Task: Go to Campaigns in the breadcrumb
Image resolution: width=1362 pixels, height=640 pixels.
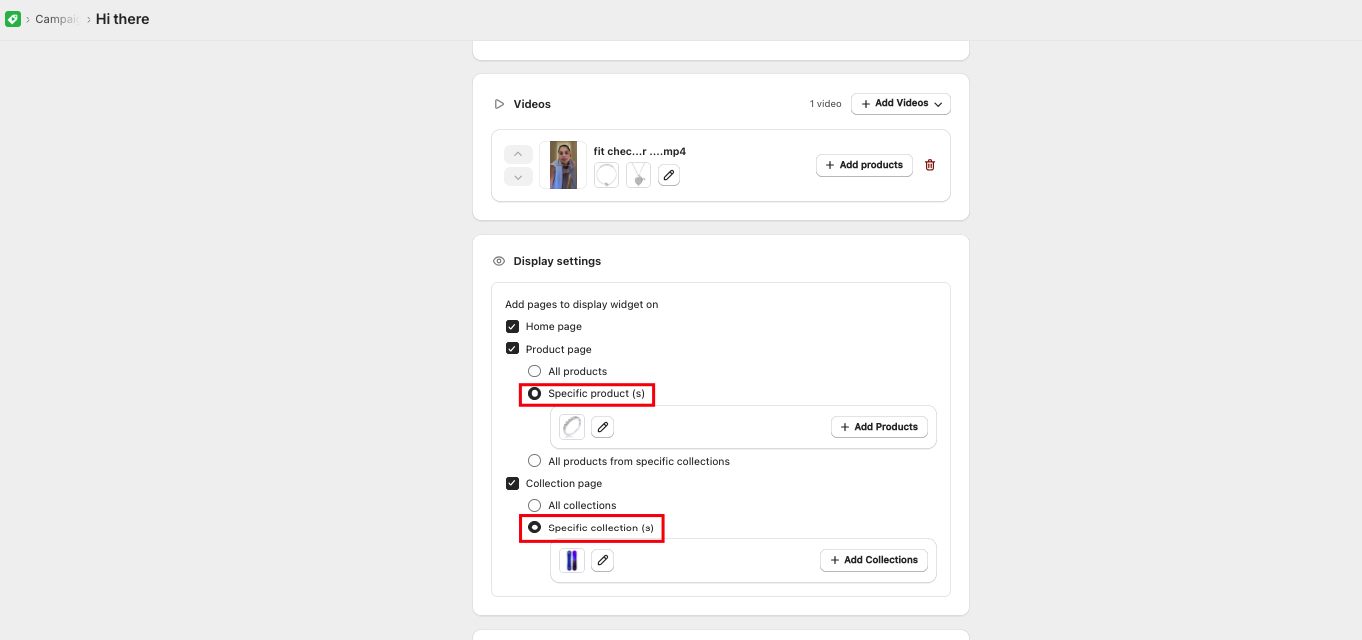Action: click(x=57, y=19)
